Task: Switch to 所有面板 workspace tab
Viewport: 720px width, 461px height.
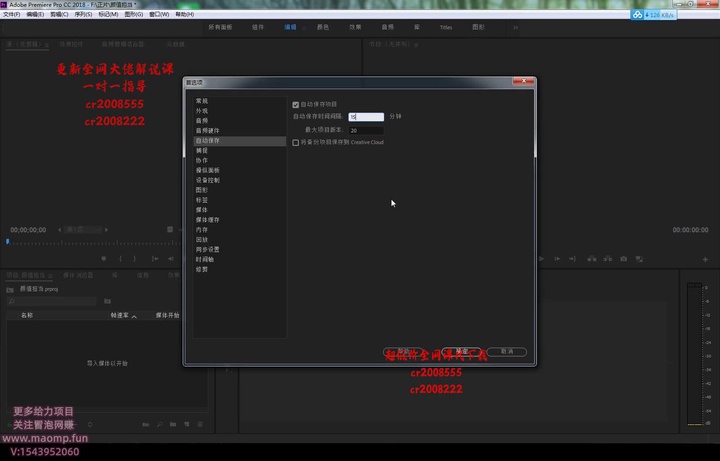Action: click(x=220, y=28)
